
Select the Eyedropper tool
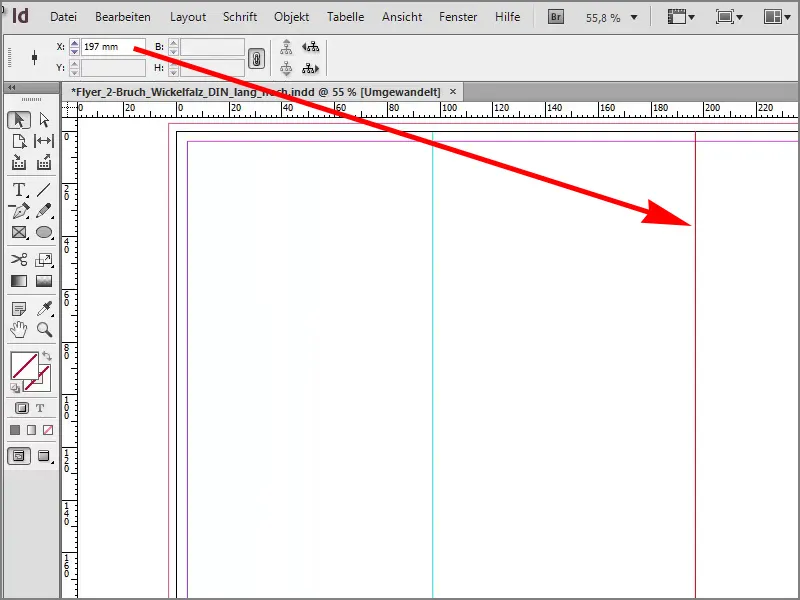click(x=44, y=309)
